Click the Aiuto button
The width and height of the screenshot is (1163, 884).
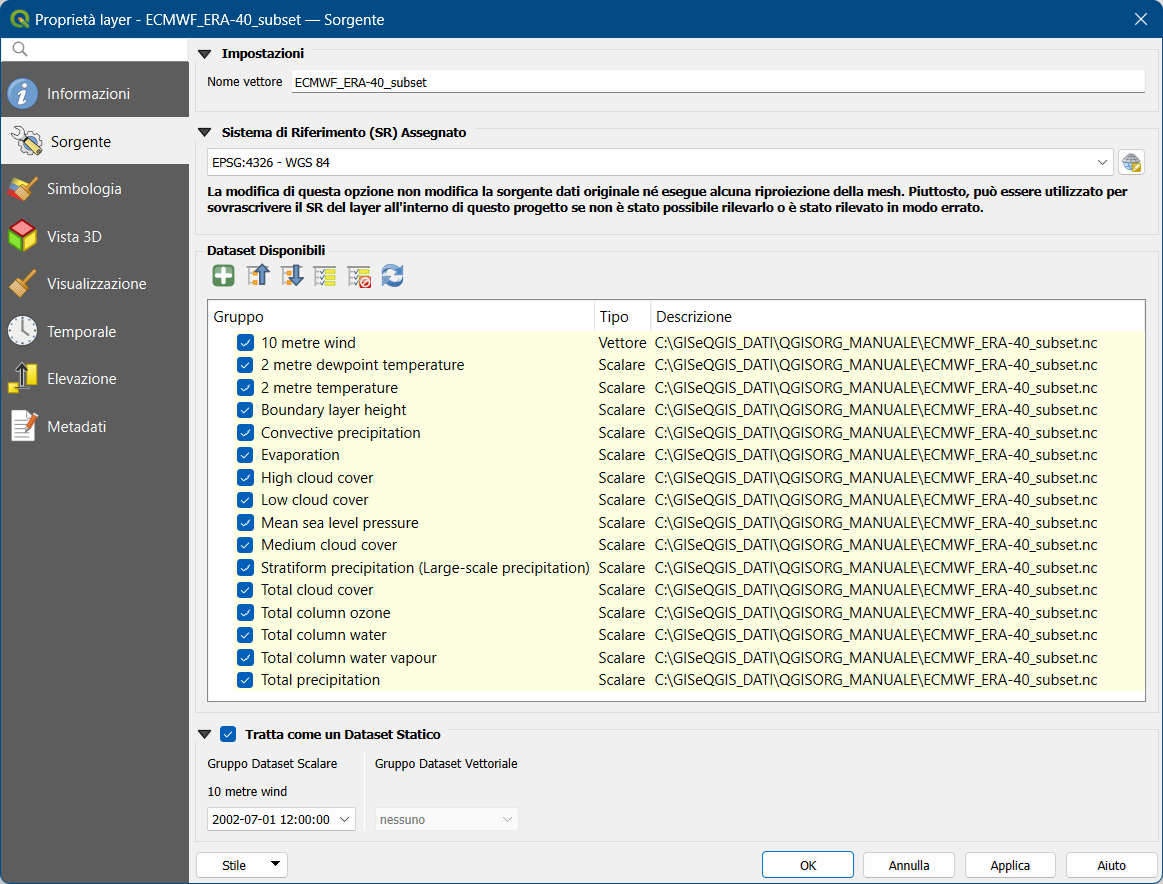tap(1111, 865)
